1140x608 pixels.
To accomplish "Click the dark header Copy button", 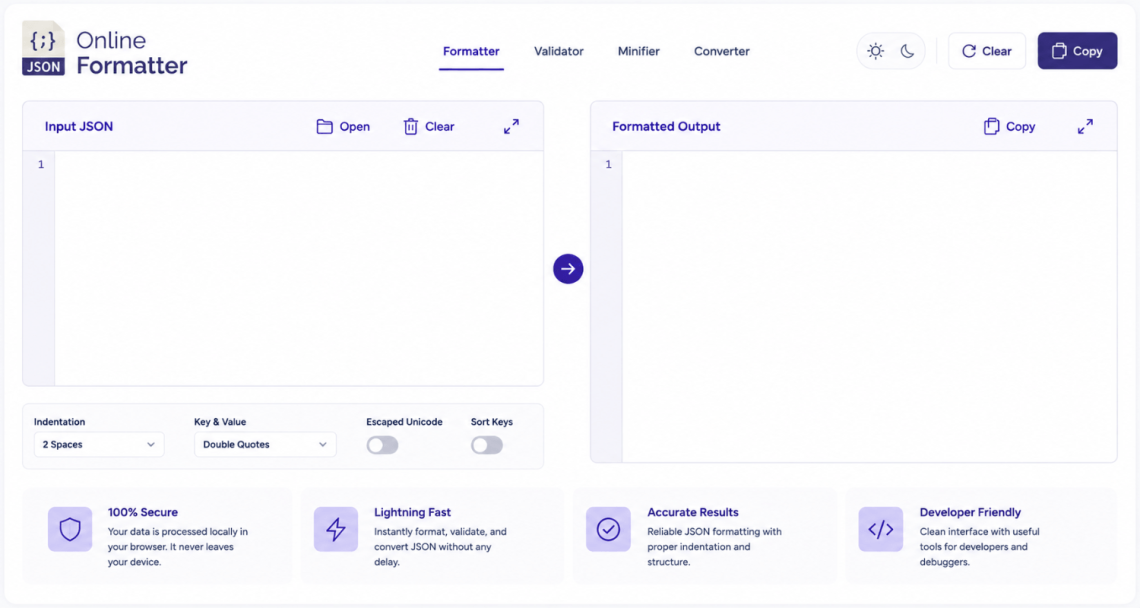I will 1077,51.
